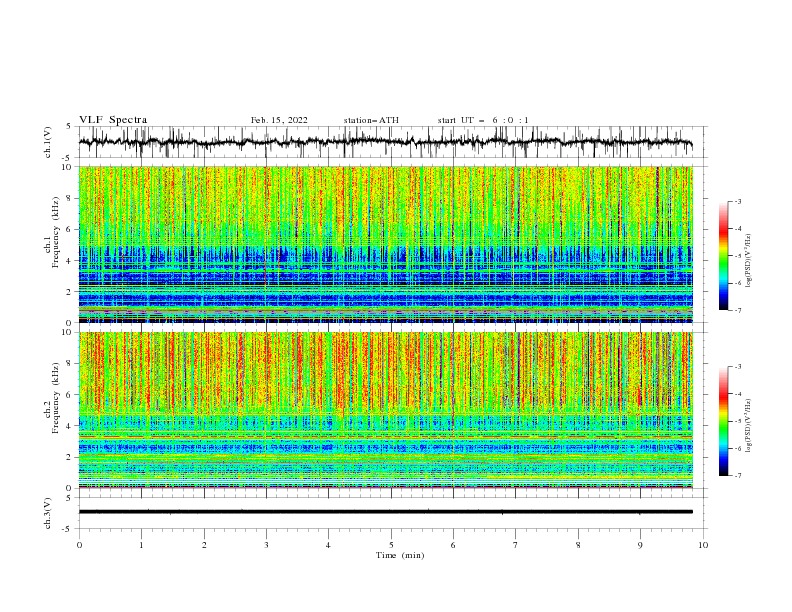Click the ch.1 spectrogram panel

(386, 244)
